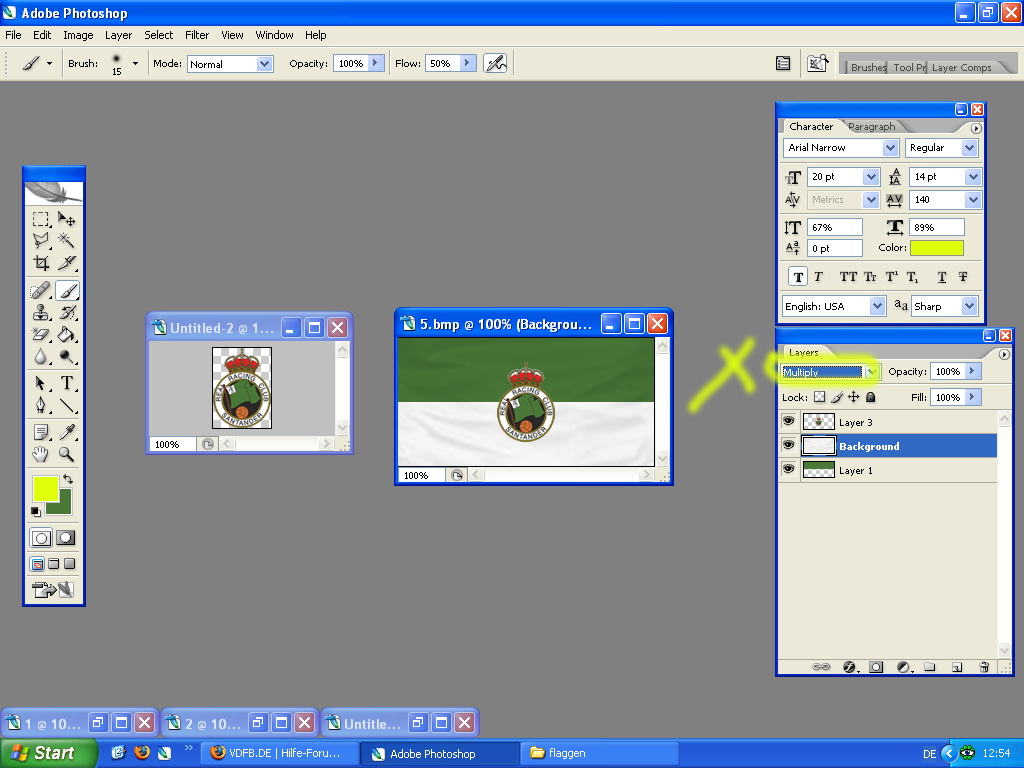Screen dimensions: 1024x768
Task: Select the Magic Wand tool
Action: pos(67,240)
